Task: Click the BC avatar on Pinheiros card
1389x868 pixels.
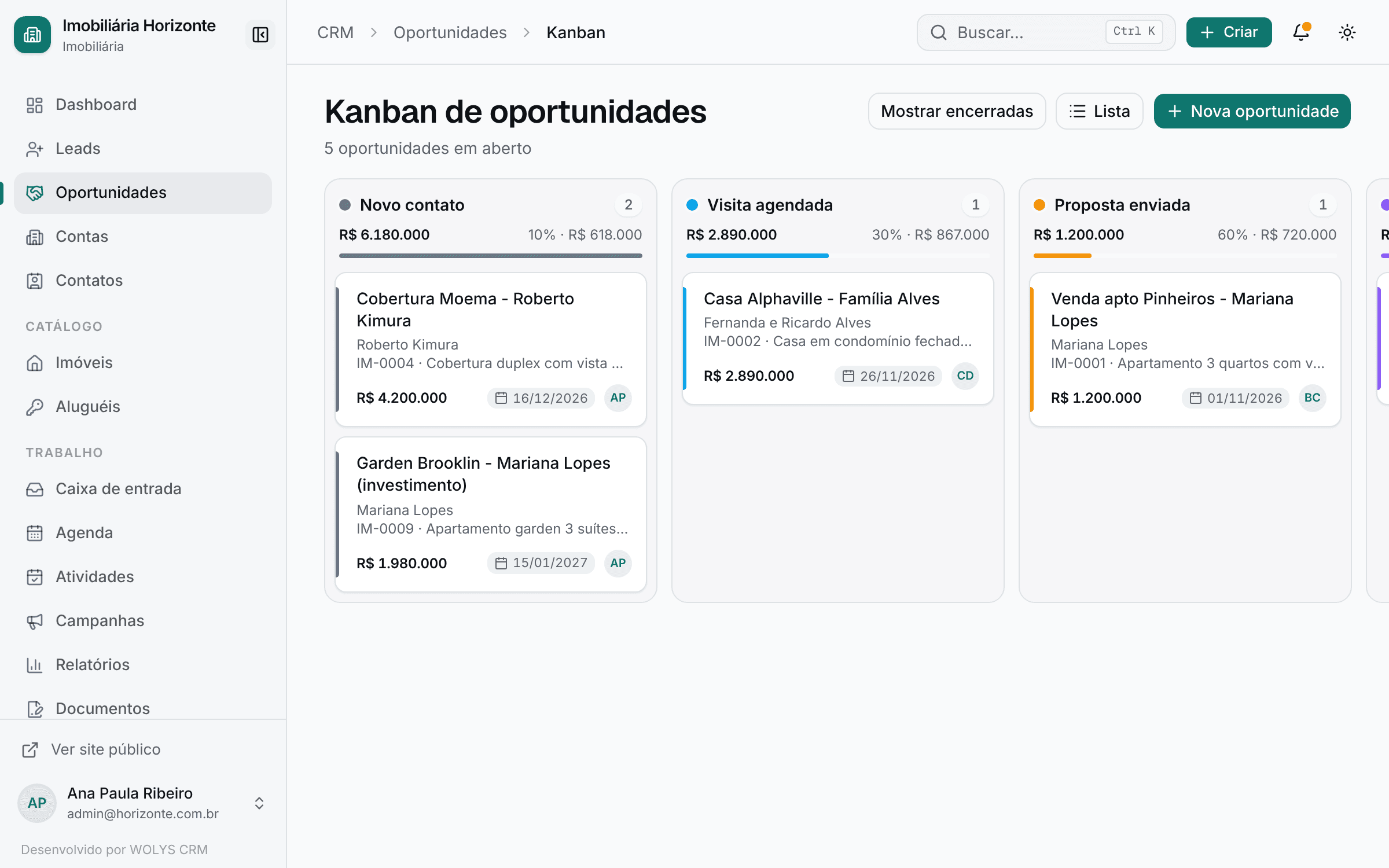Action: pos(1313,398)
